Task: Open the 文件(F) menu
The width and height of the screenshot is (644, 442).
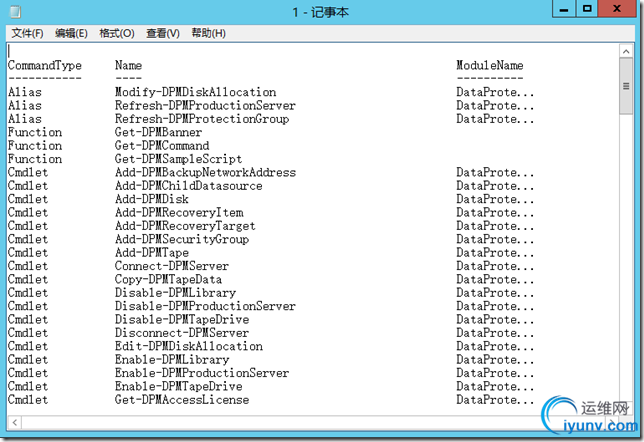Action: [27, 33]
